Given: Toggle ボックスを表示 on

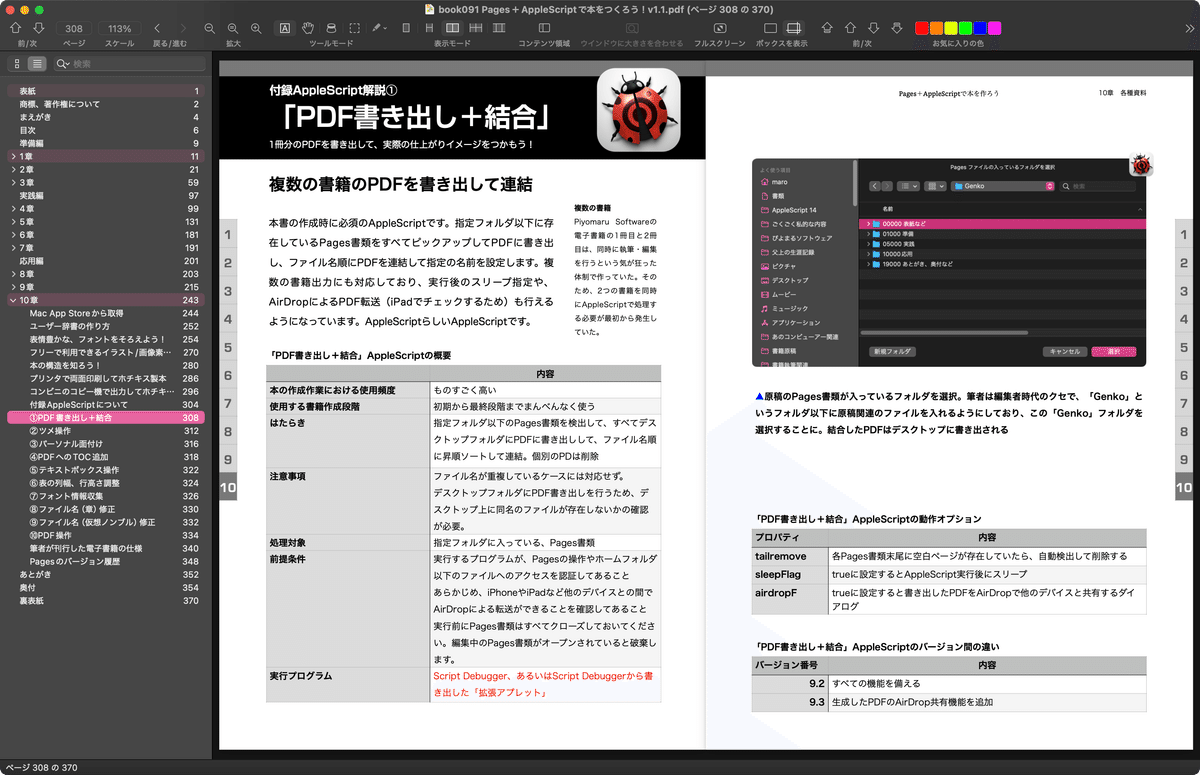Looking at the screenshot, I should coord(769,27).
